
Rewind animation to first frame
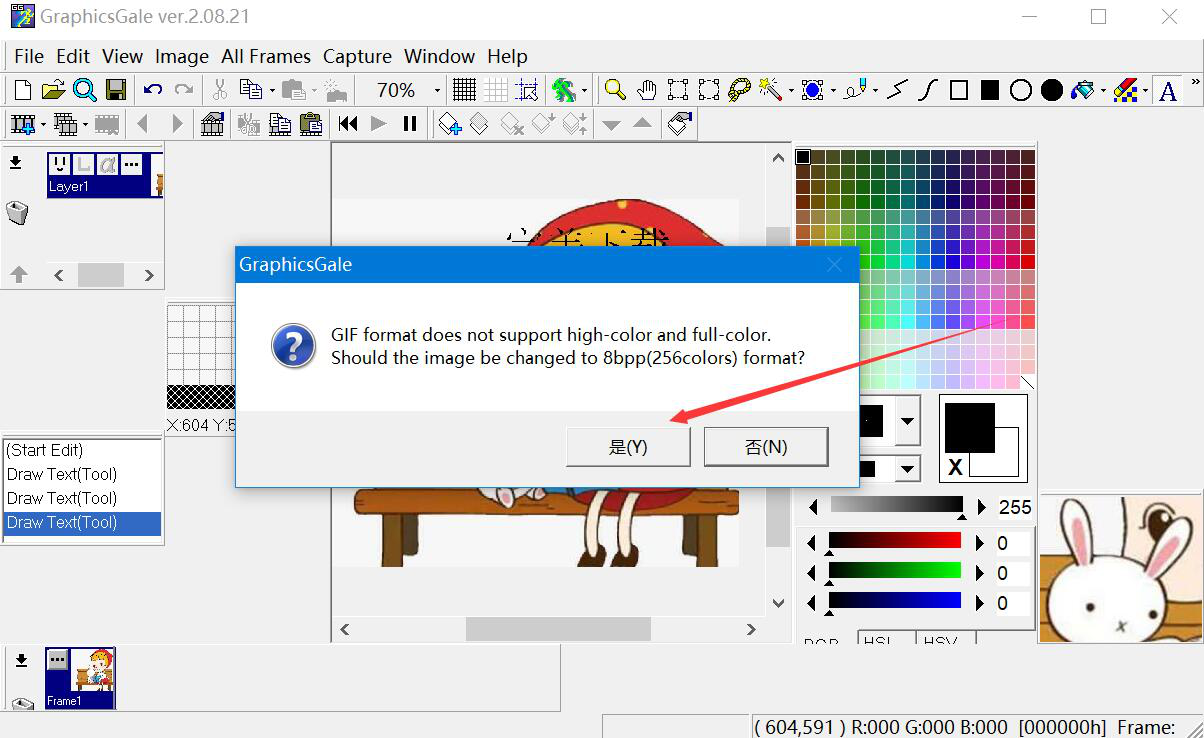coord(348,124)
